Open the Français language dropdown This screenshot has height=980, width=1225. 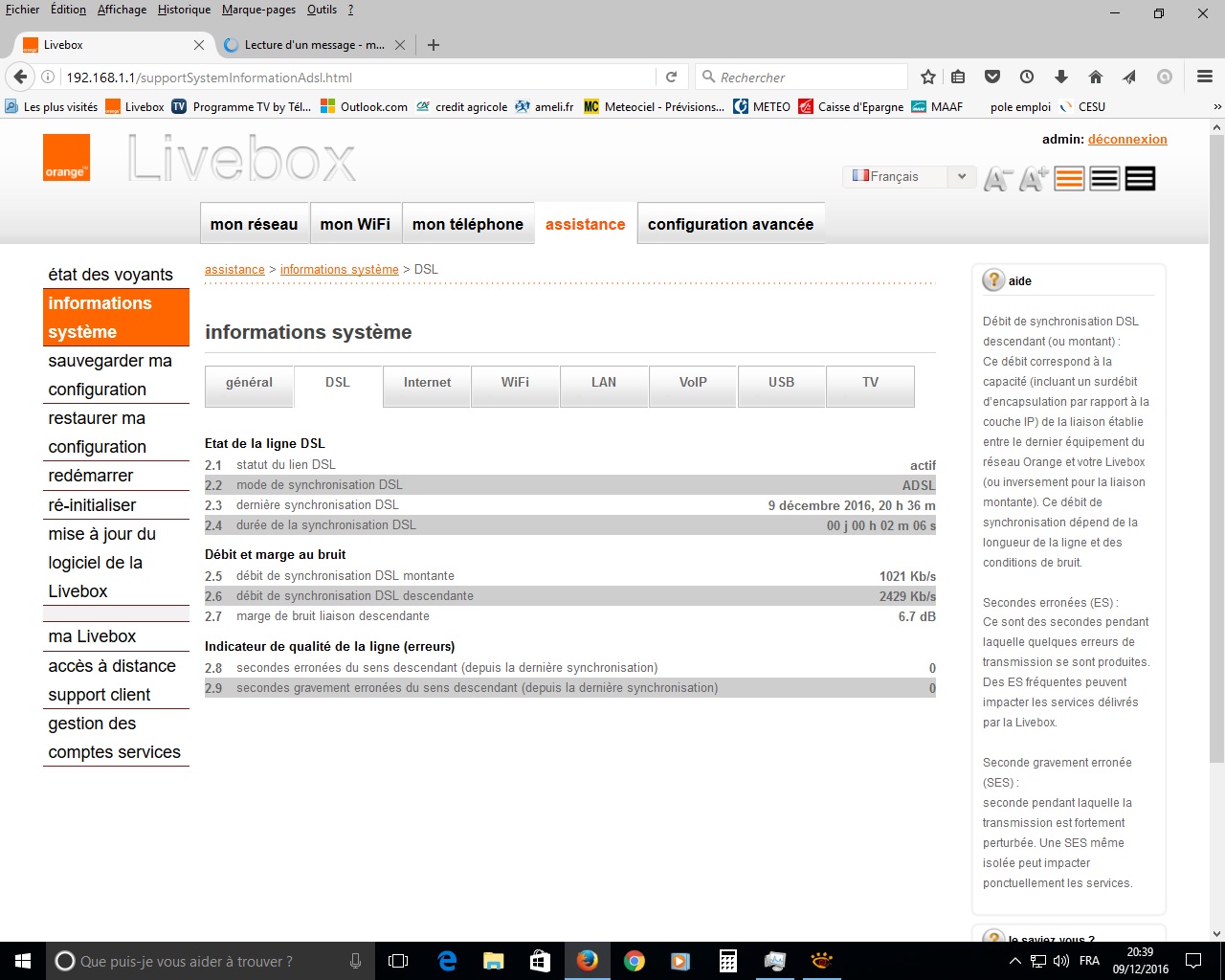pos(908,176)
